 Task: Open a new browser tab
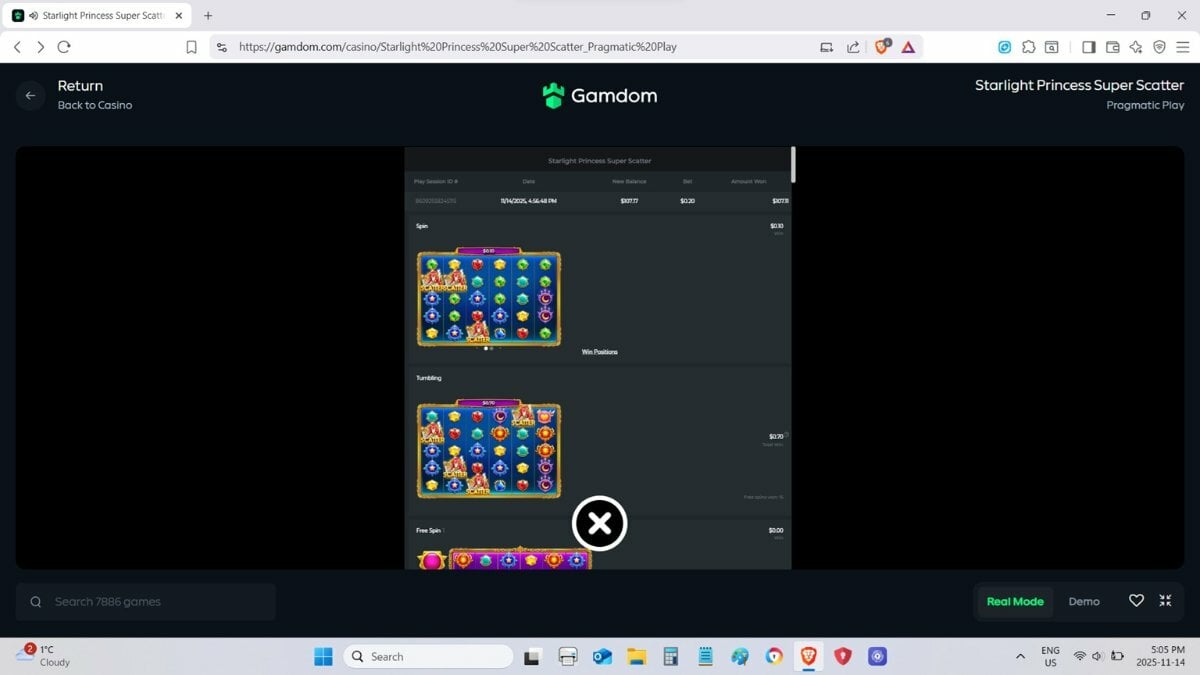[208, 16]
